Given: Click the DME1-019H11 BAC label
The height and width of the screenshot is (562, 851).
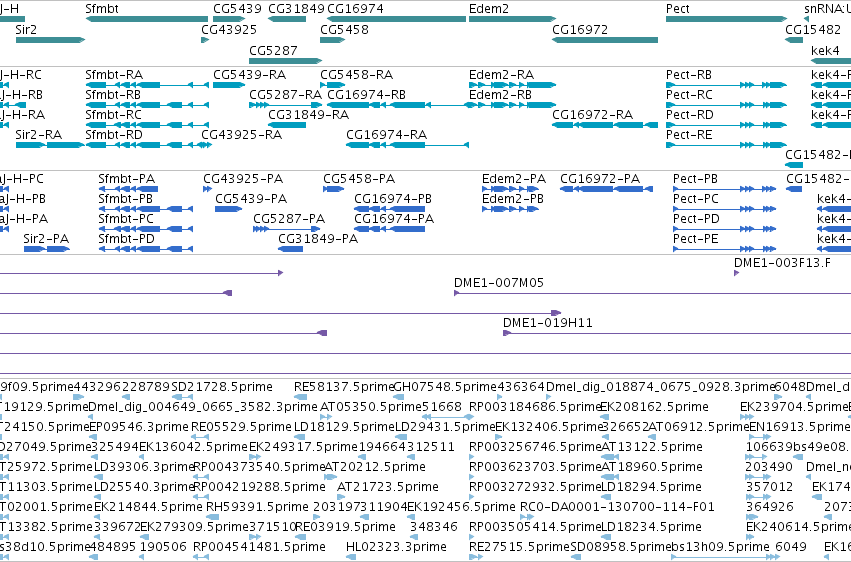Looking at the screenshot, I should point(548,323).
